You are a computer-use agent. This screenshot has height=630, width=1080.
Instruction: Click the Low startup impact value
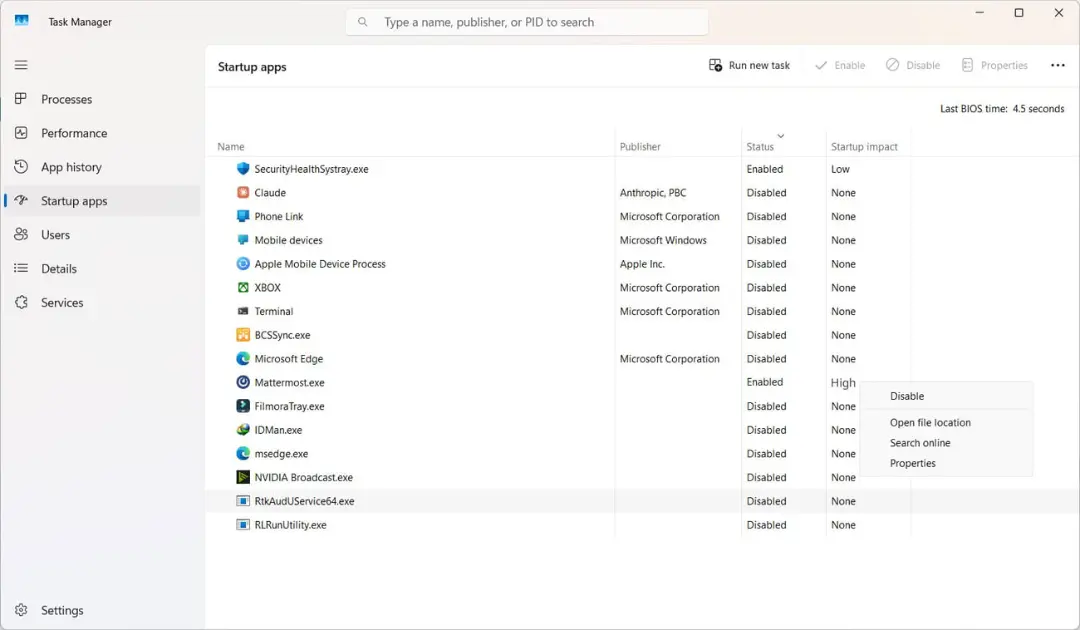[x=840, y=169]
